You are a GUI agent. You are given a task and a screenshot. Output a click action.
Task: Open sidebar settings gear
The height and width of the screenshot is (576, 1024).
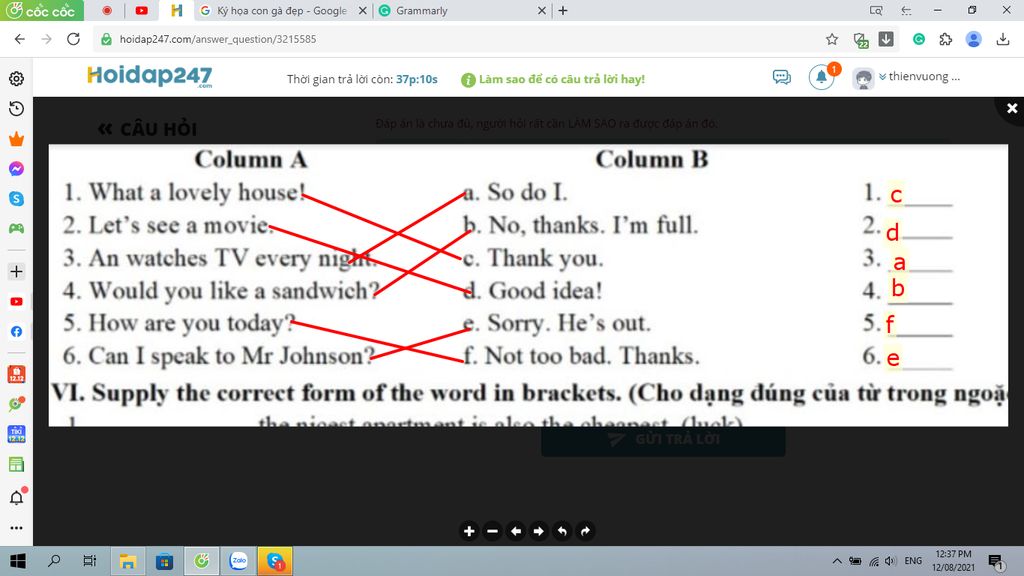[x=16, y=78]
